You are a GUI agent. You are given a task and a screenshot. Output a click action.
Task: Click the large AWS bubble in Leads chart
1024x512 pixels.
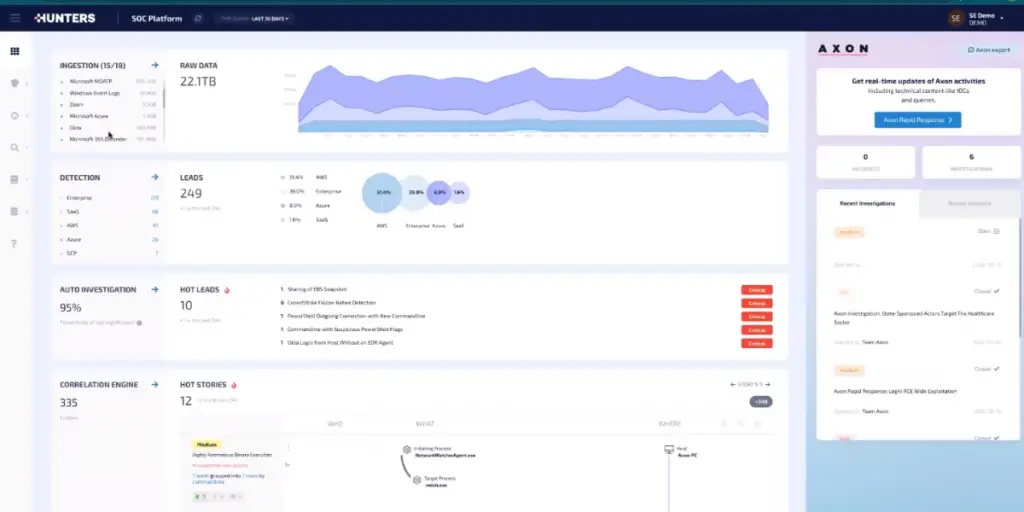tap(382, 193)
